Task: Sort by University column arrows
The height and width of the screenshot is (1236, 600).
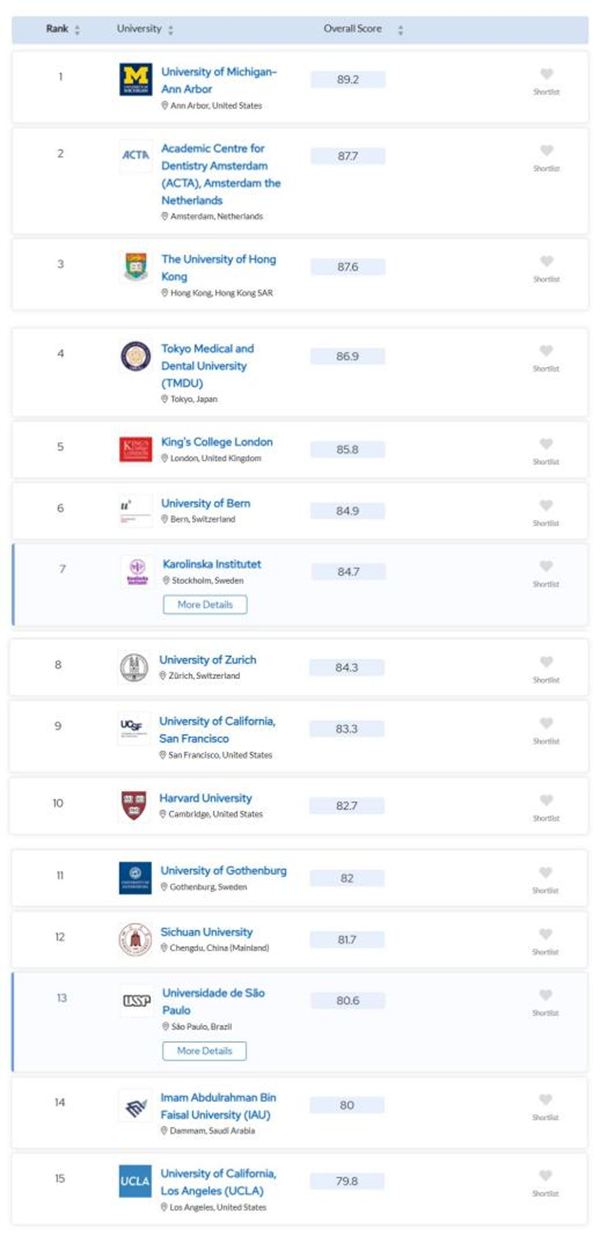Action: coord(171,30)
